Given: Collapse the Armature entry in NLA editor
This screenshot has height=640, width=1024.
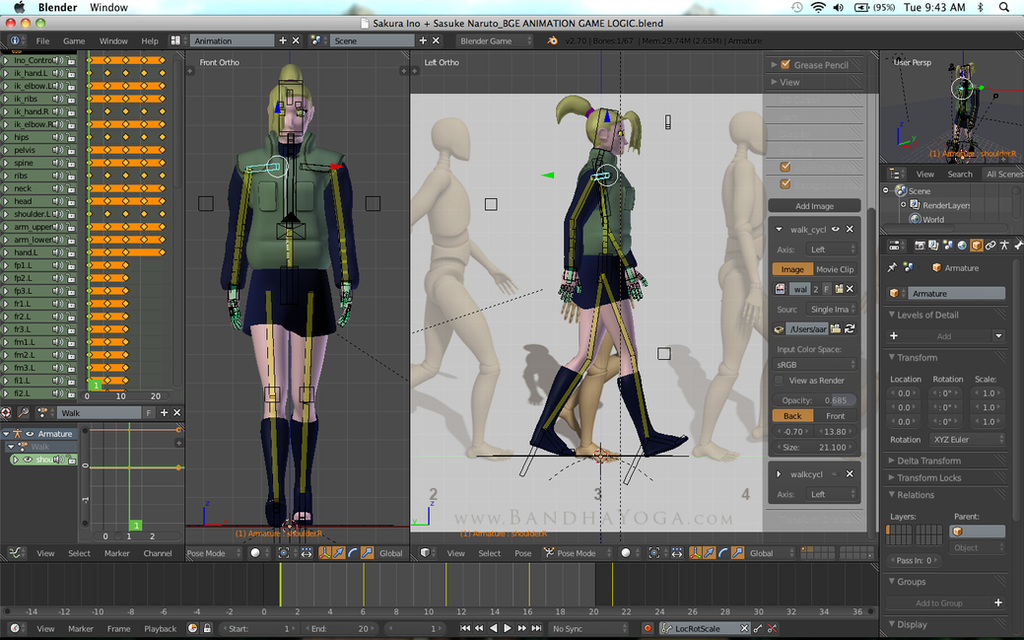Looking at the screenshot, I should [x=6, y=434].
